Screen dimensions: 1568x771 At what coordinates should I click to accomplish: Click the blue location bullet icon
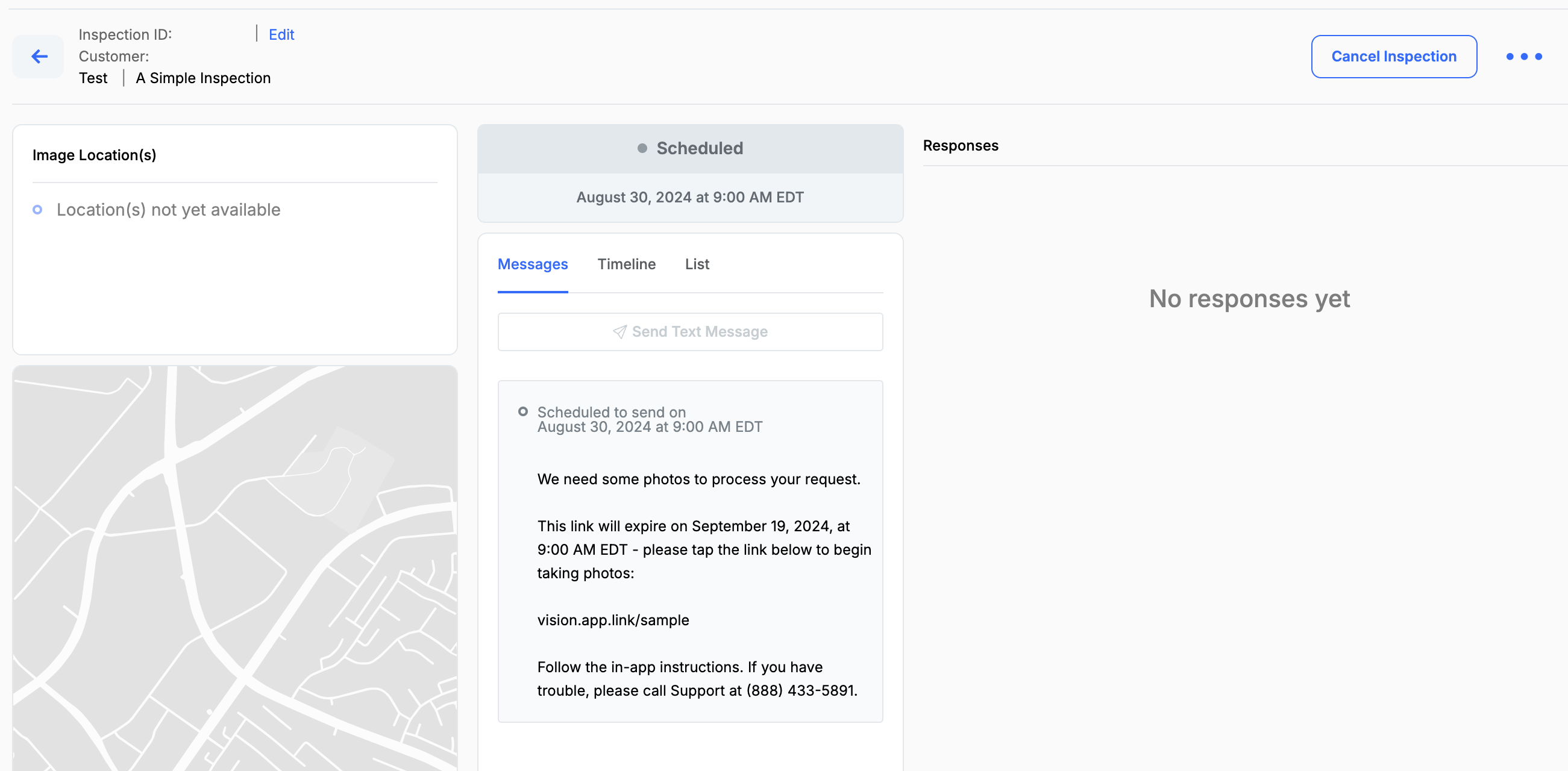point(37,210)
